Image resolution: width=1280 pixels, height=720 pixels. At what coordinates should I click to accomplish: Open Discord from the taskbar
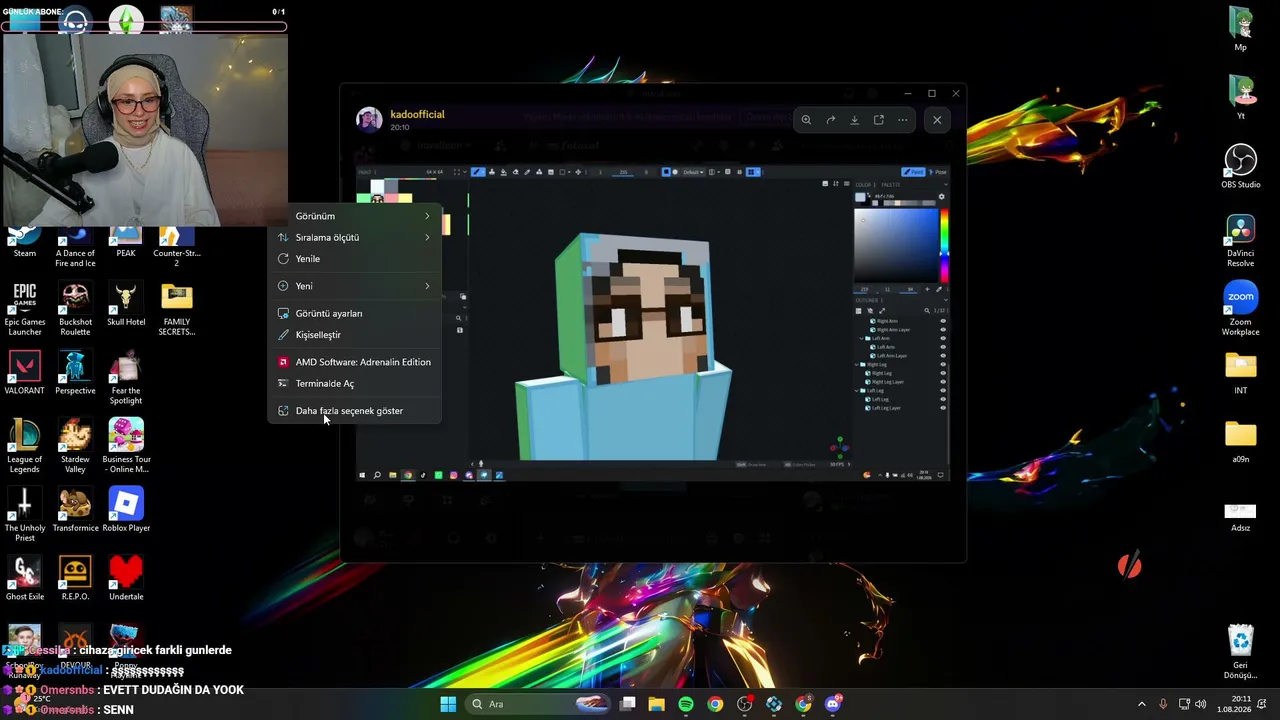pyautogui.click(x=833, y=704)
